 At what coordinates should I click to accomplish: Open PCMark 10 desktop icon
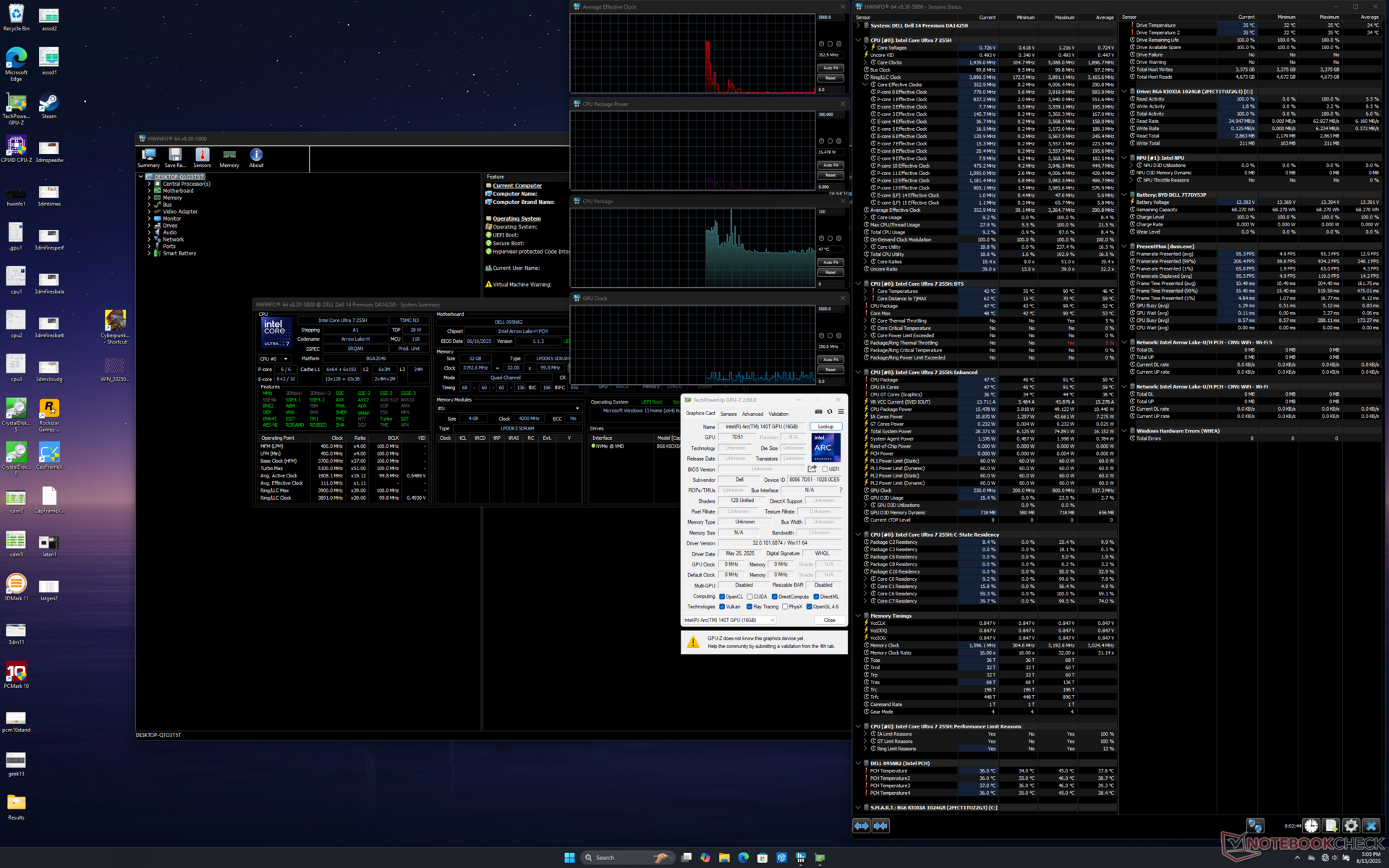tap(16, 675)
